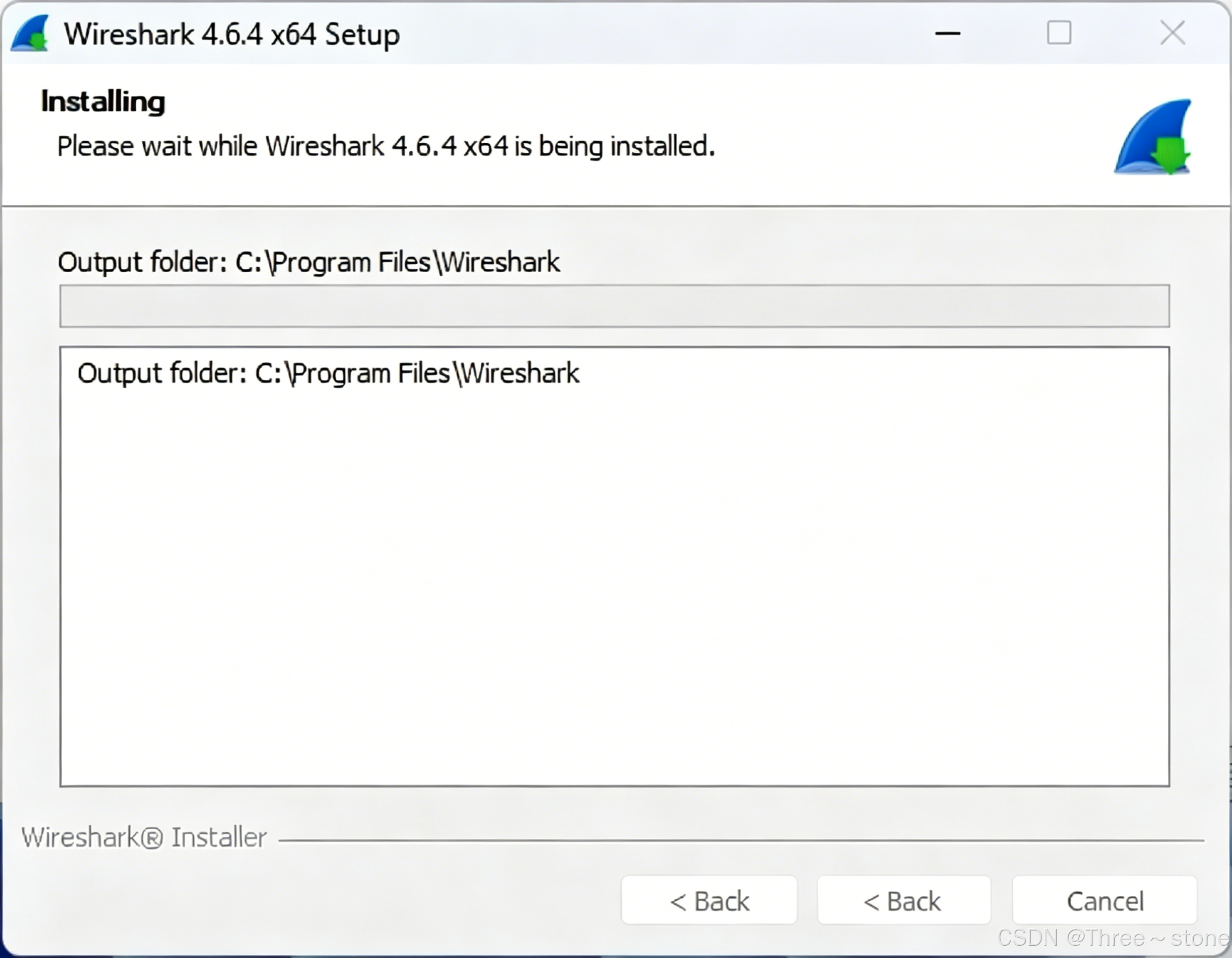The image size is (1232, 958).
Task: Click the 'Please wait while Wireshark' subtitle text
Action: [386, 146]
